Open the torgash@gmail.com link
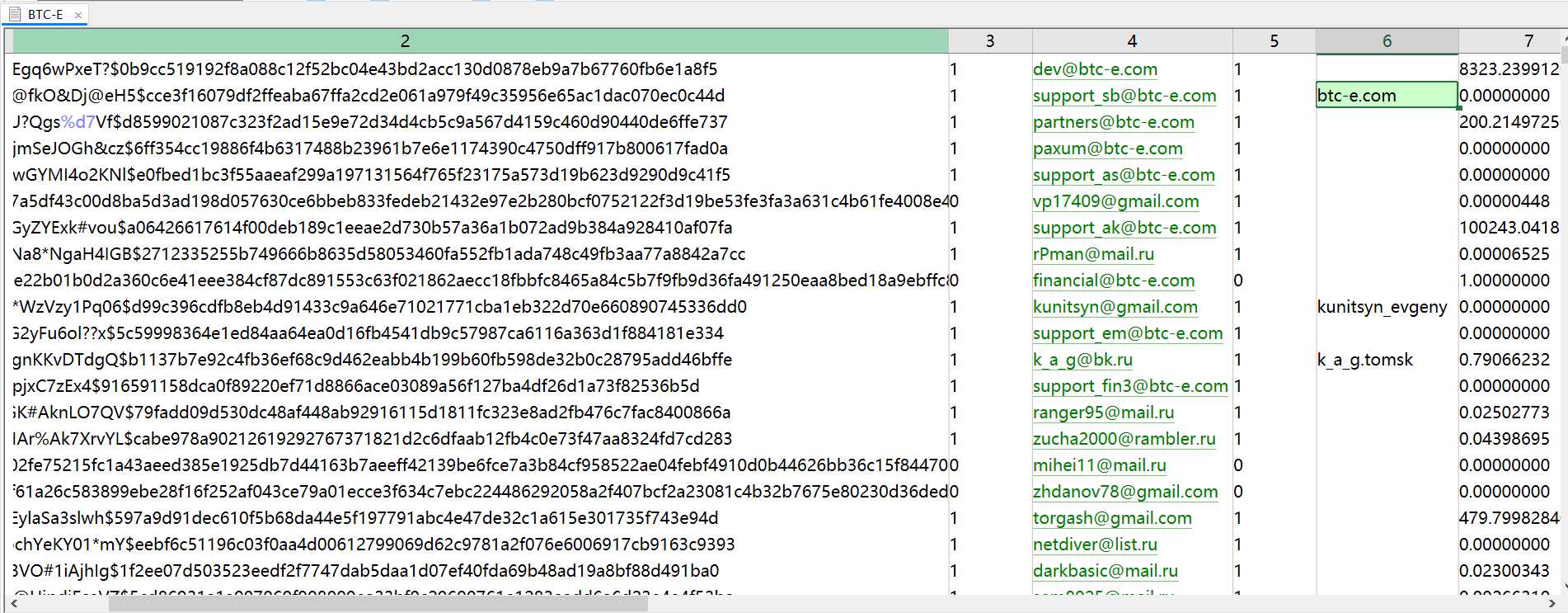 point(1113,518)
